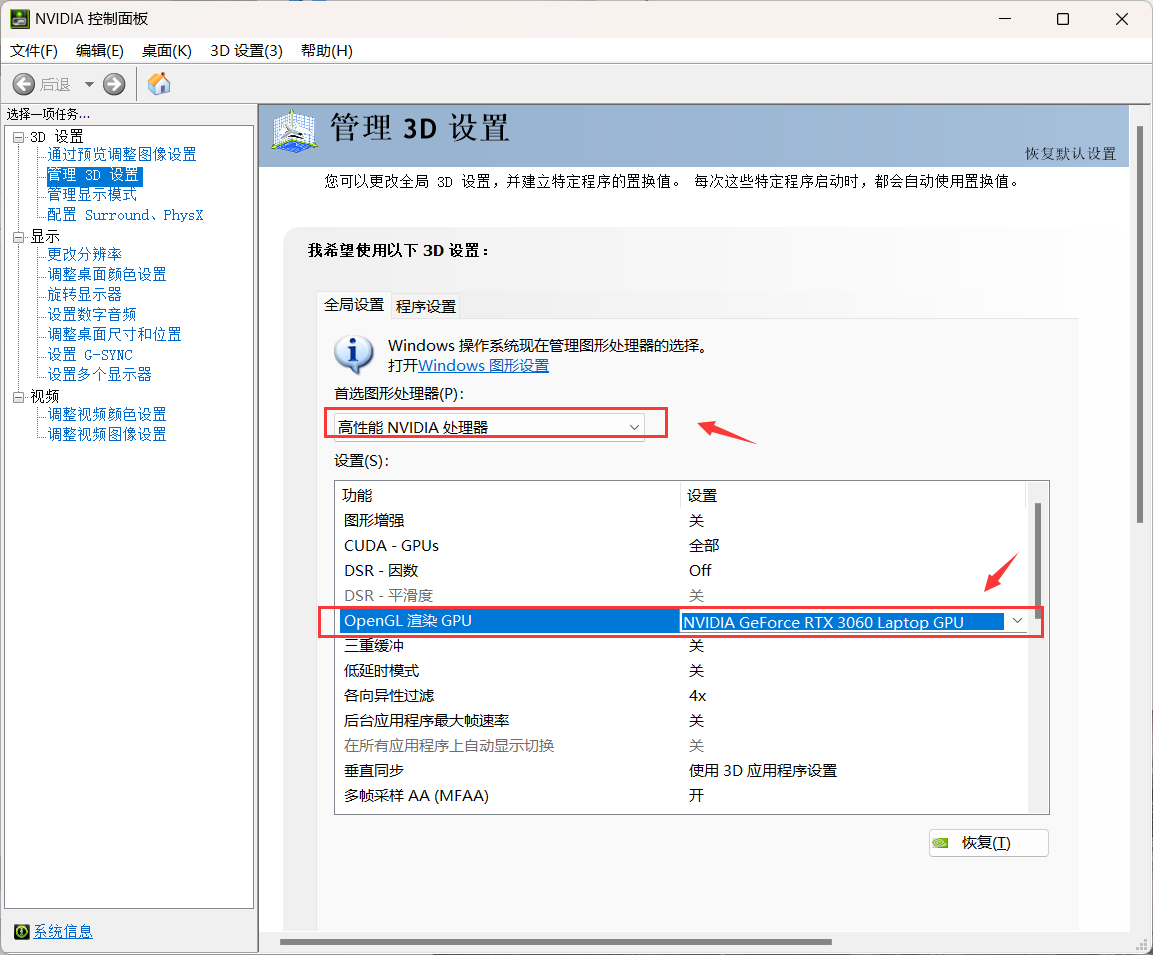The height and width of the screenshot is (955, 1153).
Task: Click 恢复默认设置 in the header
Action: (x=1070, y=154)
